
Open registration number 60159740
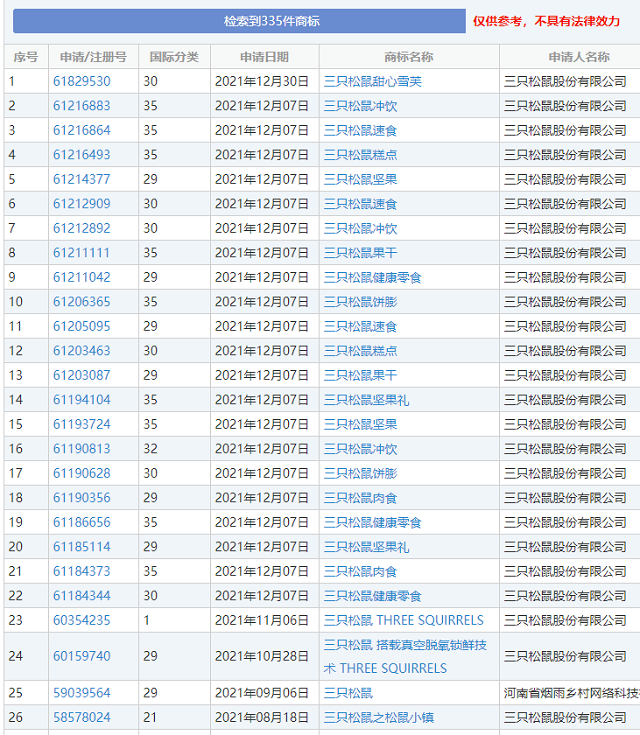tap(82, 656)
